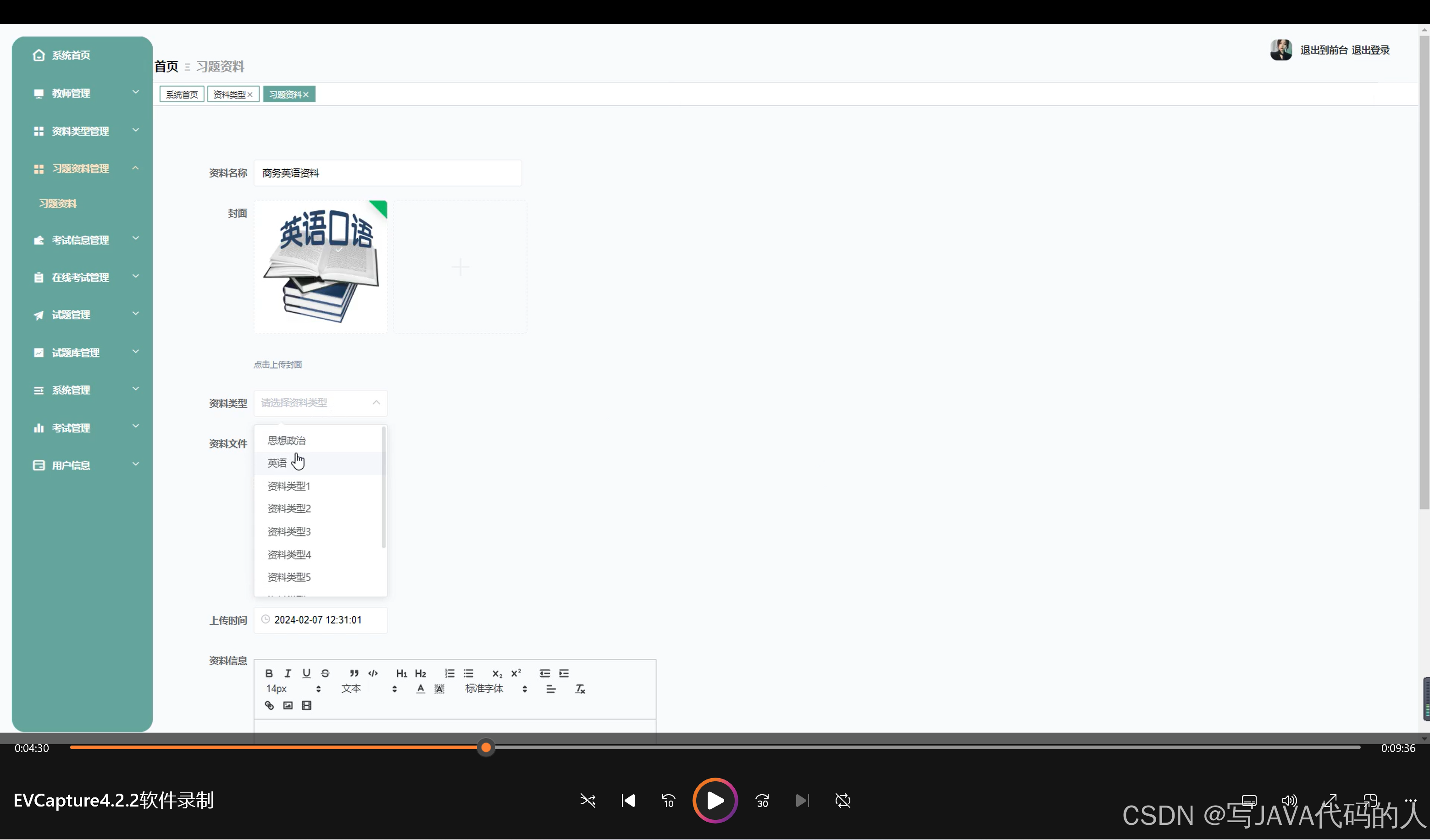Open the 标准字体 font family dropdown

pyautogui.click(x=497, y=689)
